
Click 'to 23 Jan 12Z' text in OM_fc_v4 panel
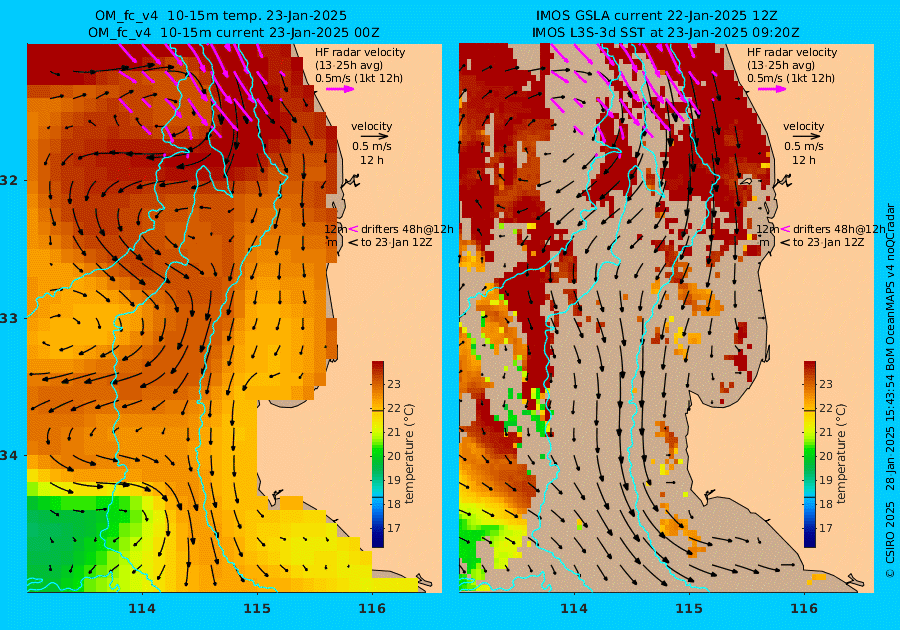(397, 242)
